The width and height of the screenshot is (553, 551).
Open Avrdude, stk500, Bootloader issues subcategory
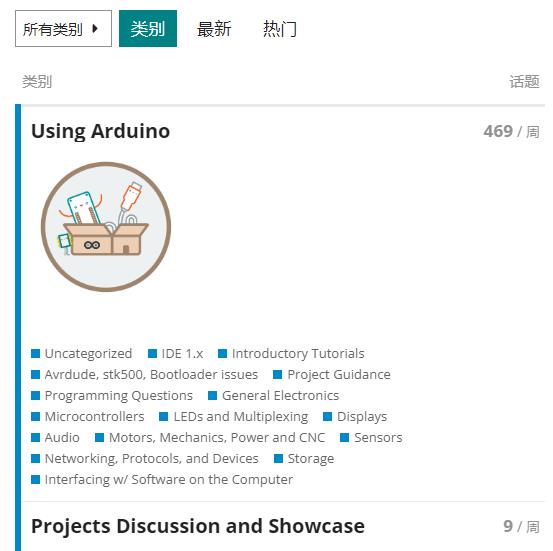click(151, 375)
